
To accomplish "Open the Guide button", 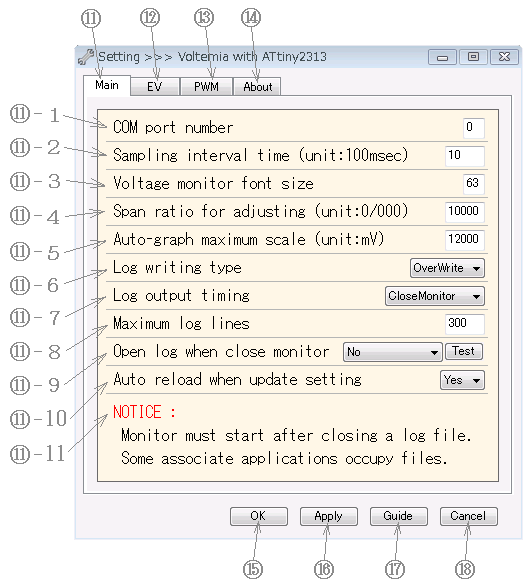I will click(x=399, y=516).
